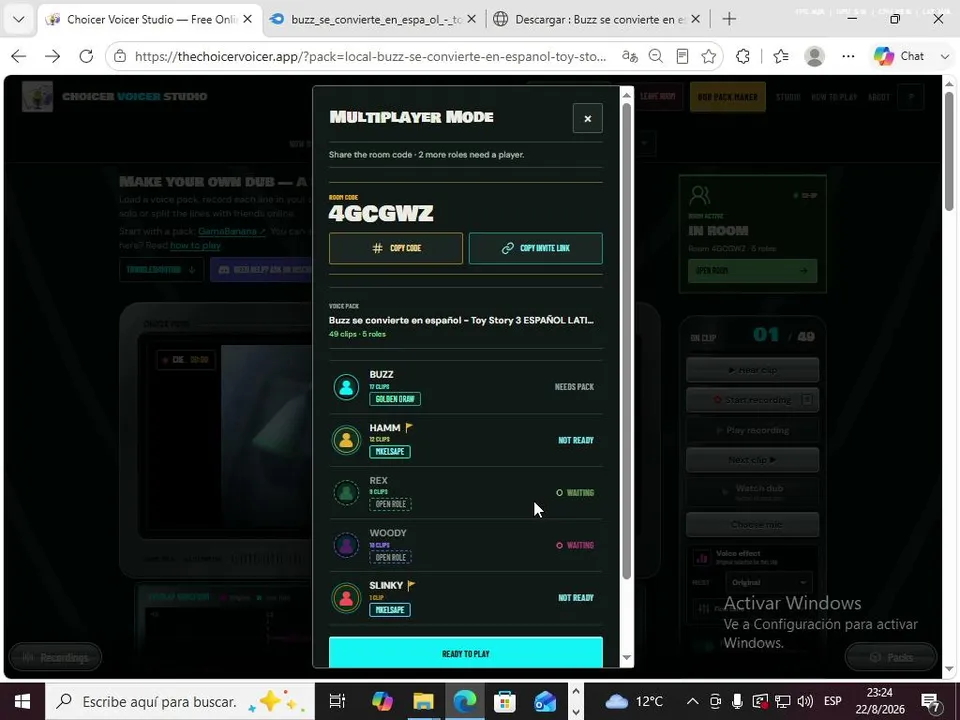Open the browser profile menu

[814, 56]
